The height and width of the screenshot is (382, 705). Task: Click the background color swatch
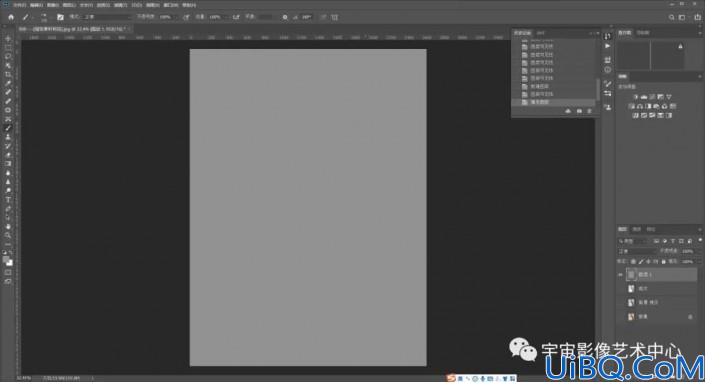(10, 263)
